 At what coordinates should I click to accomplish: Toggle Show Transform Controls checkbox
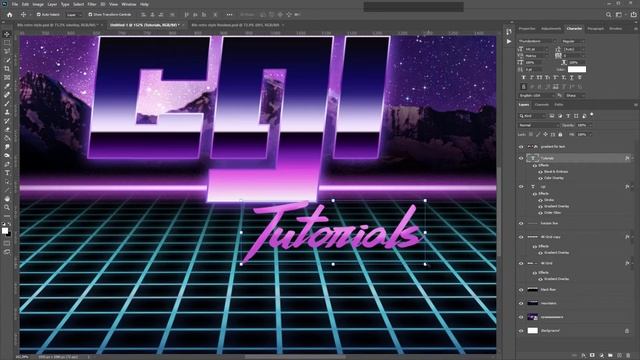[90, 15]
